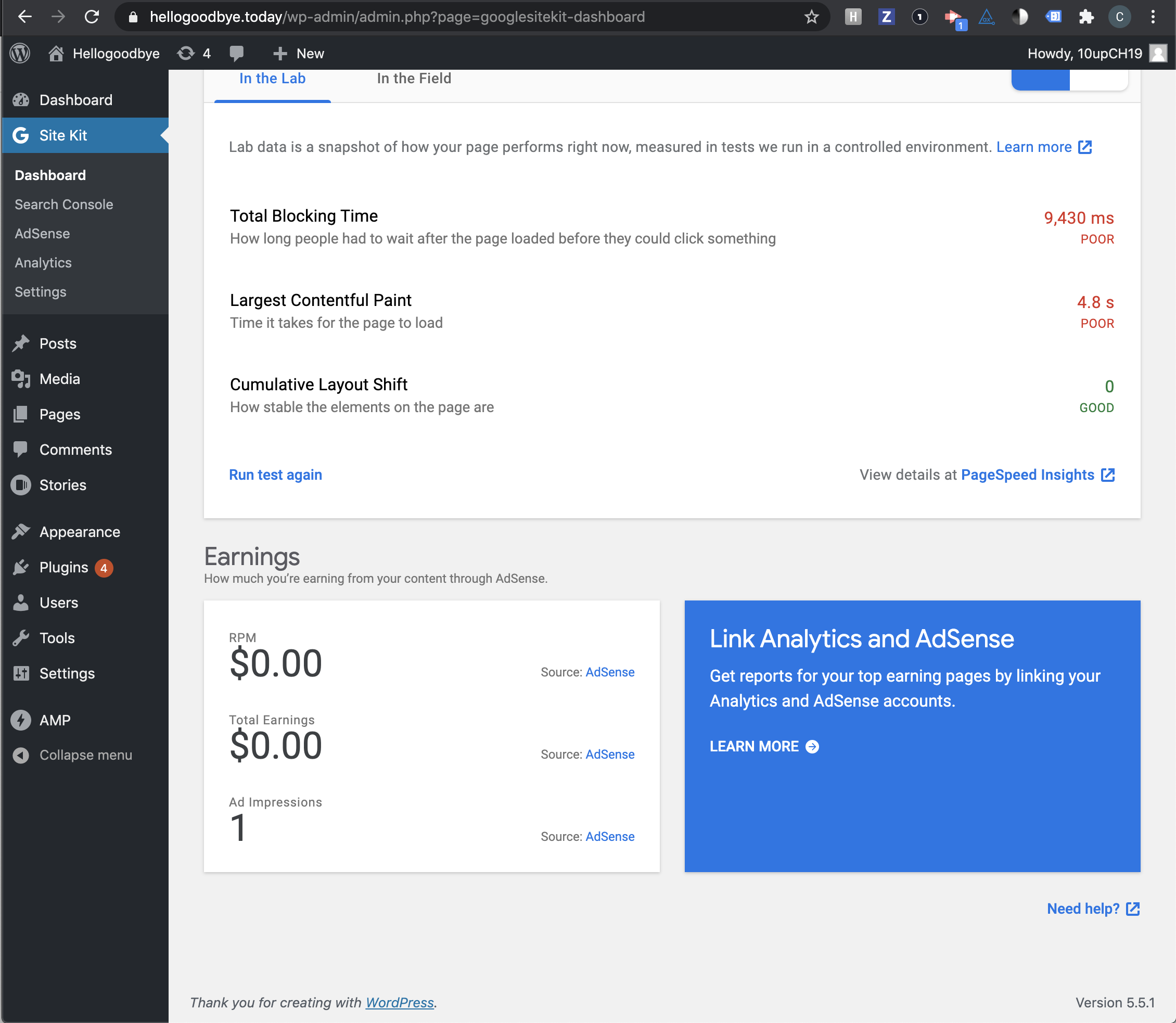Viewport: 1176px width, 1023px height.
Task: Select Dashboard in Site Kit submenu
Action: tap(50, 175)
